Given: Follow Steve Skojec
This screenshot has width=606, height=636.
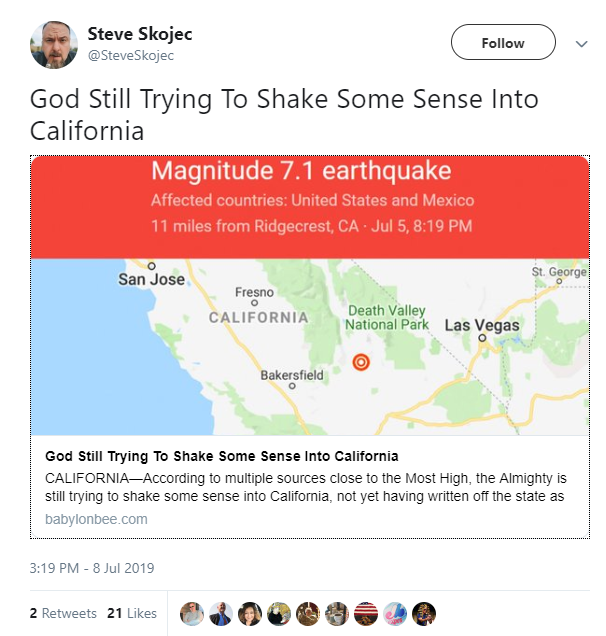Looking at the screenshot, I should pos(502,43).
